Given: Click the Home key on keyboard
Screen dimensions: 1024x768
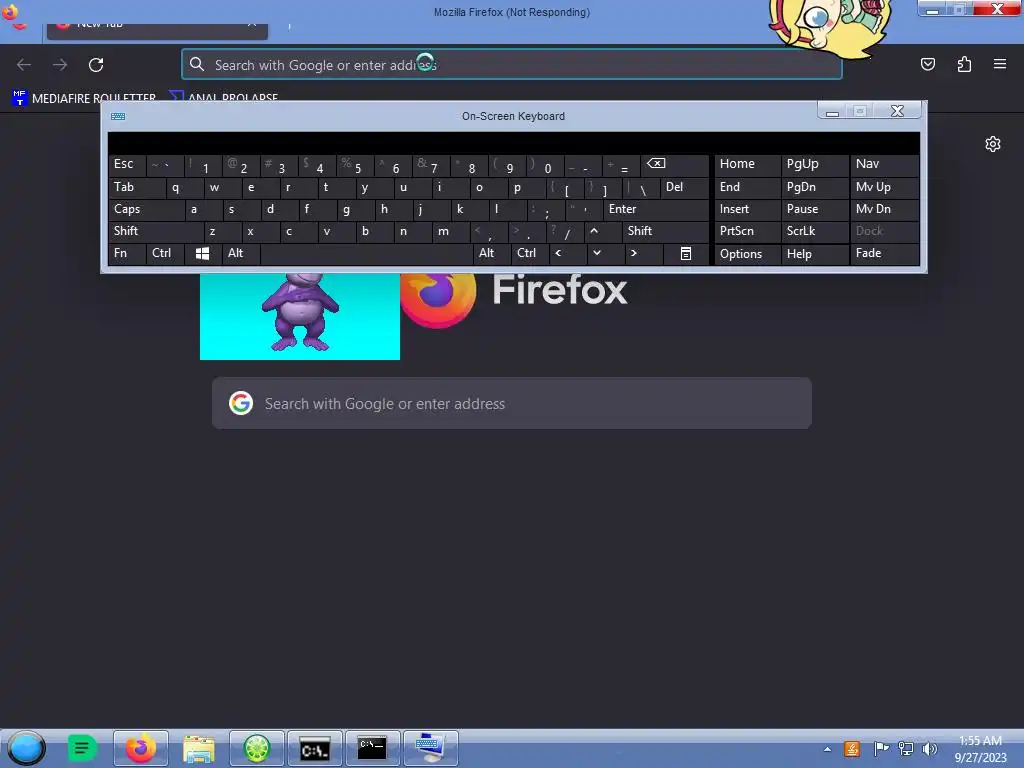Looking at the screenshot, I should pos(747,165).
